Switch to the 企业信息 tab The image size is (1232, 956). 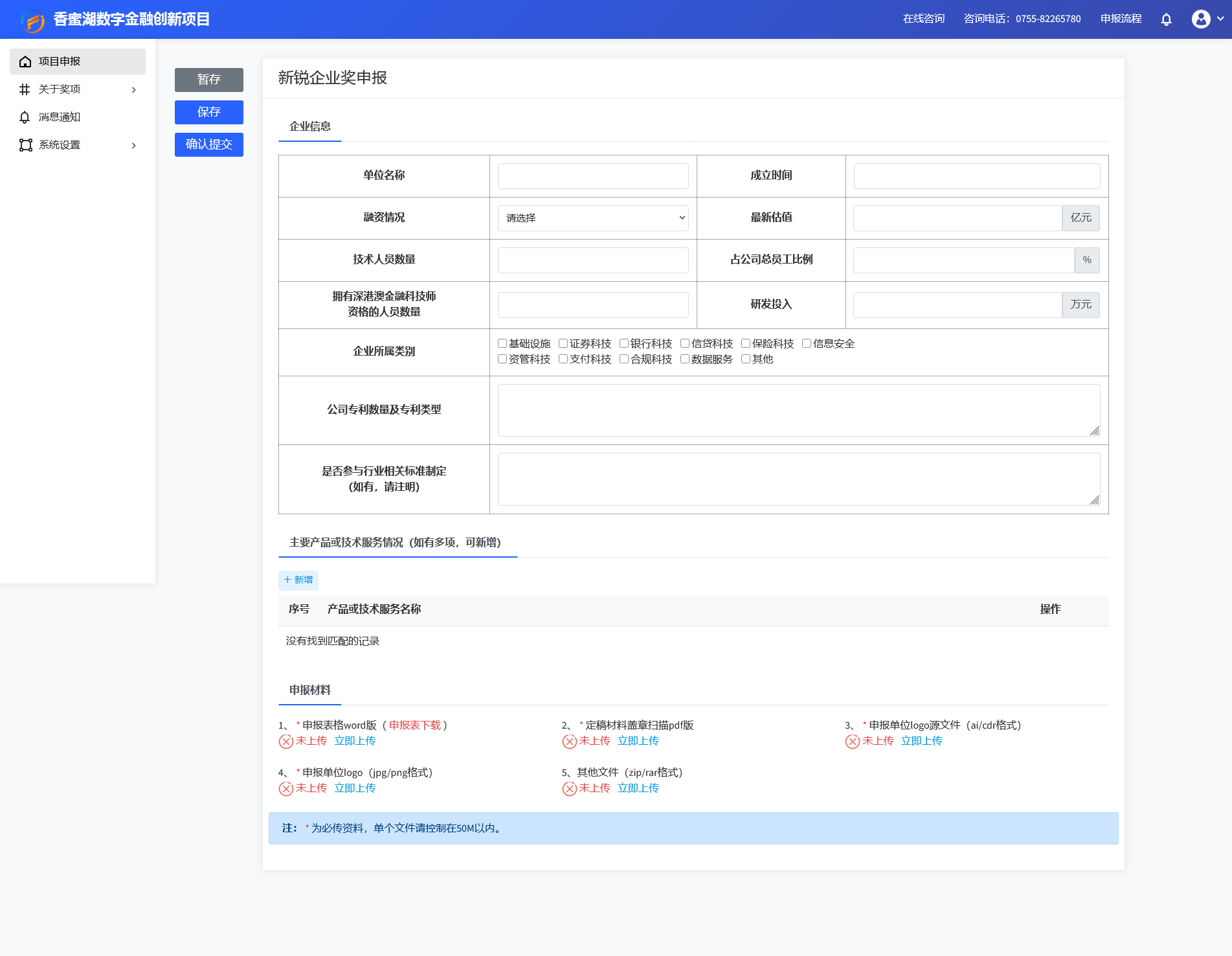coord(309,126)
